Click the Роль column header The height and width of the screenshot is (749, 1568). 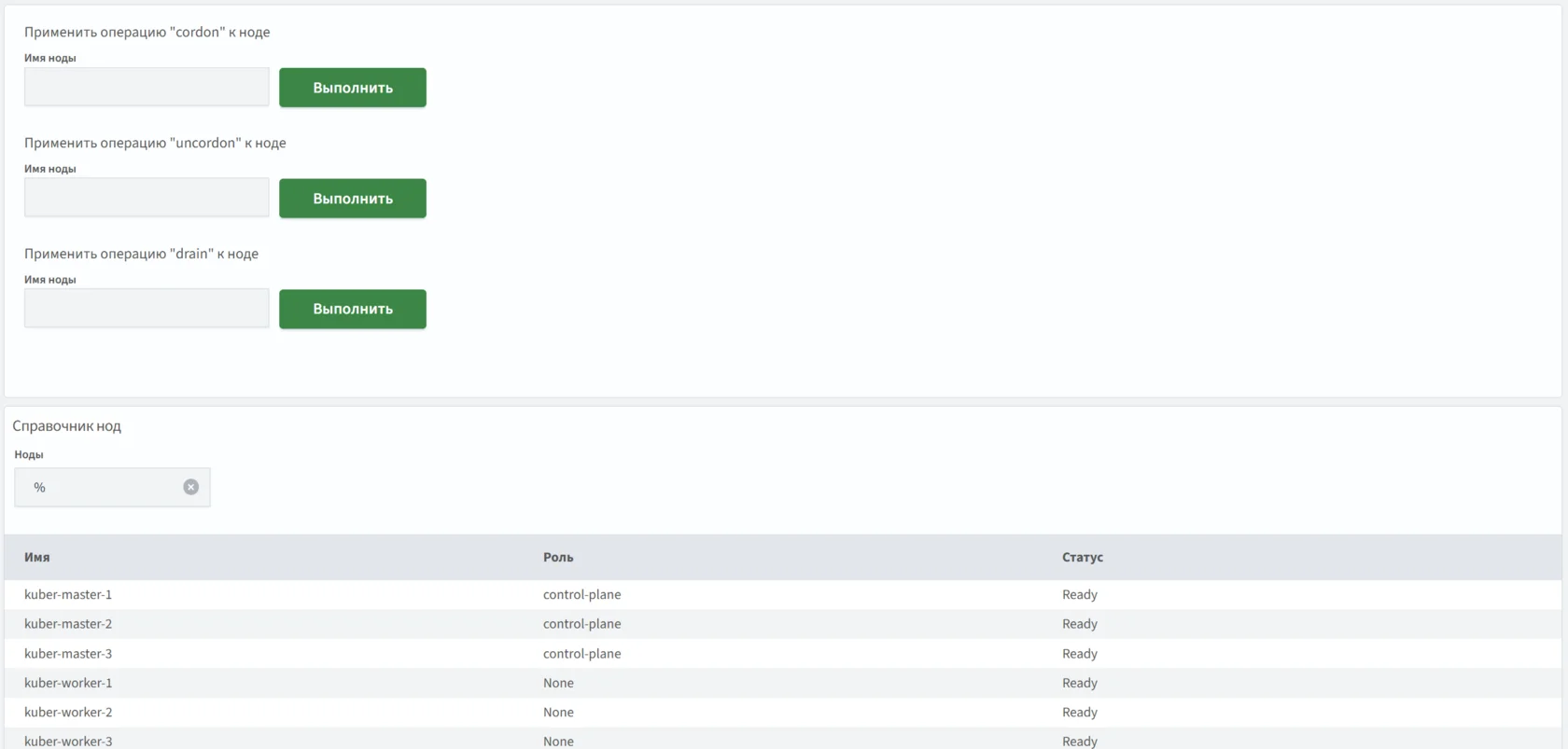558,557
